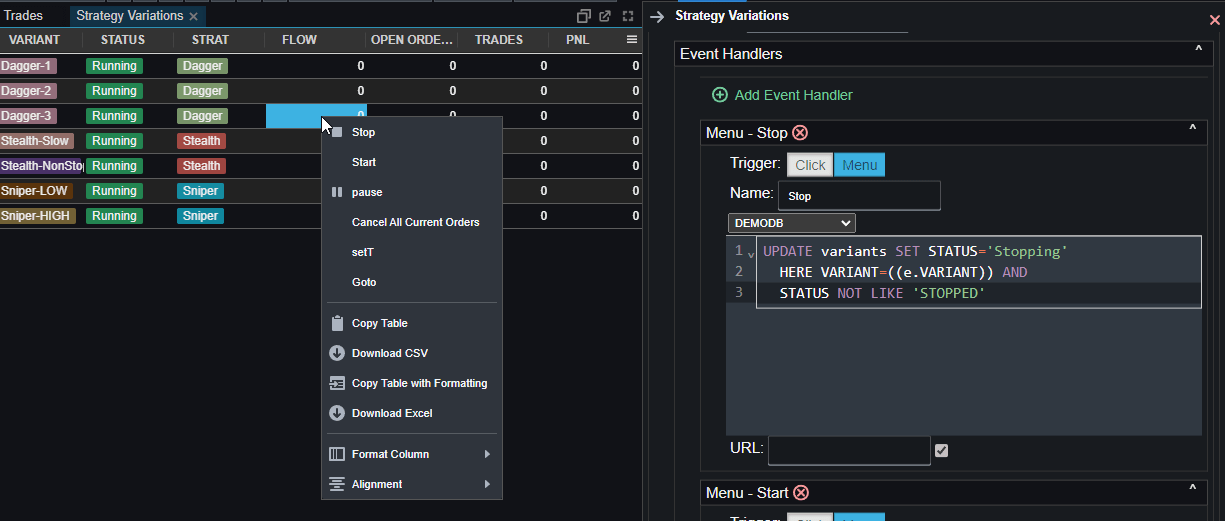1225x521 pixels.
Task: Click the pop-out duplicate panel icon
Action: pyautogui.click(x=584, y=16)
